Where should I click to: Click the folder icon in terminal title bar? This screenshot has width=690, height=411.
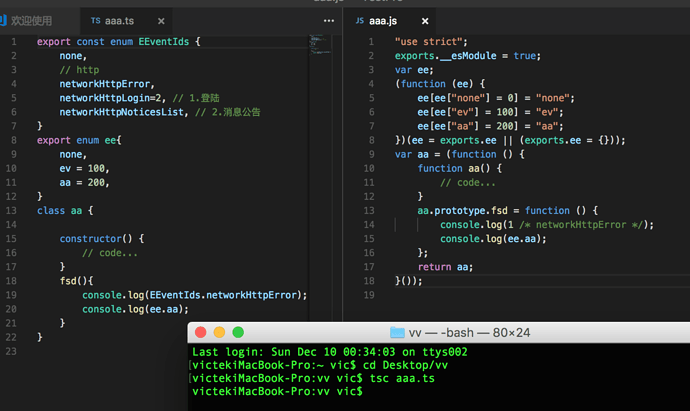pyautogui.click(x=397, y=332)
